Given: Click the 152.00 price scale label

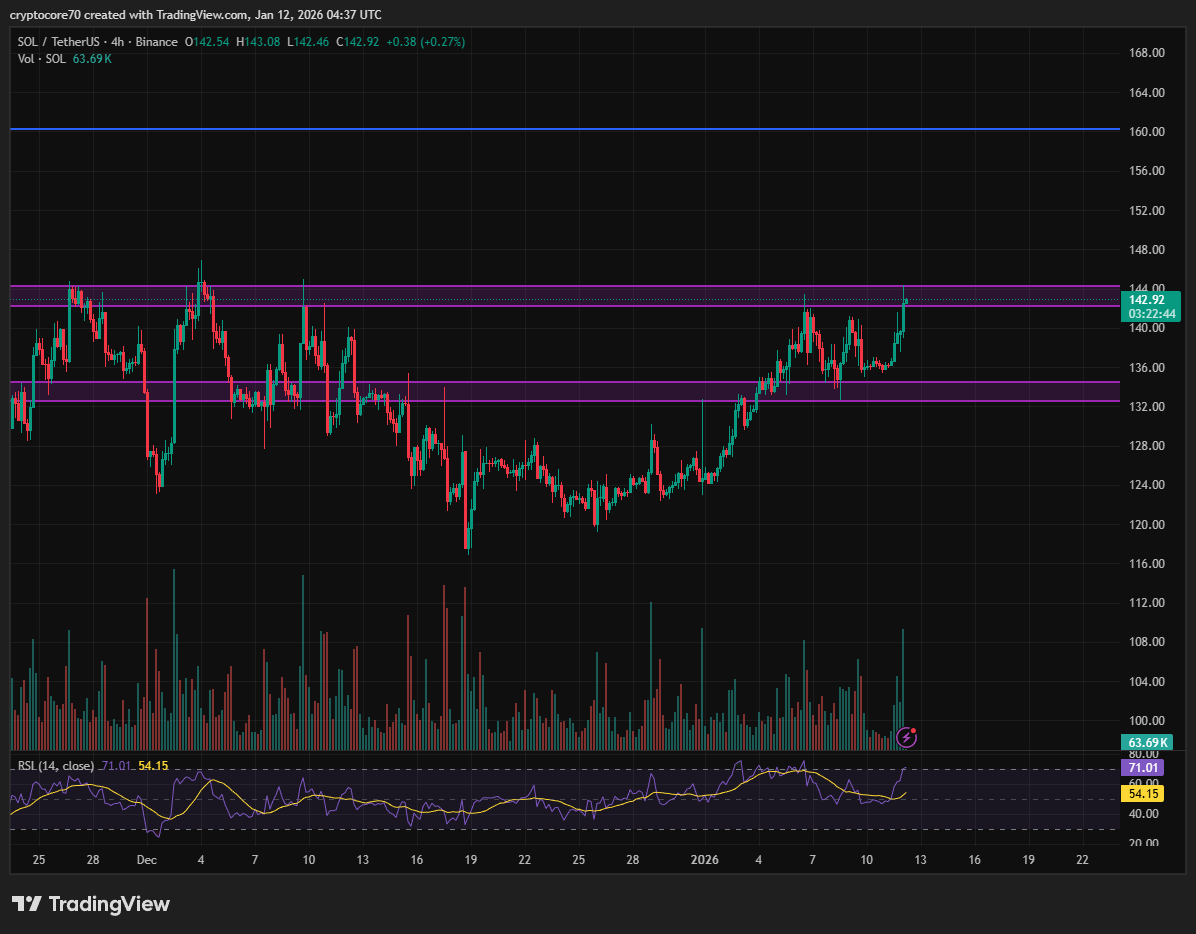Looking at the screenshot, I should click(1146, 210).
